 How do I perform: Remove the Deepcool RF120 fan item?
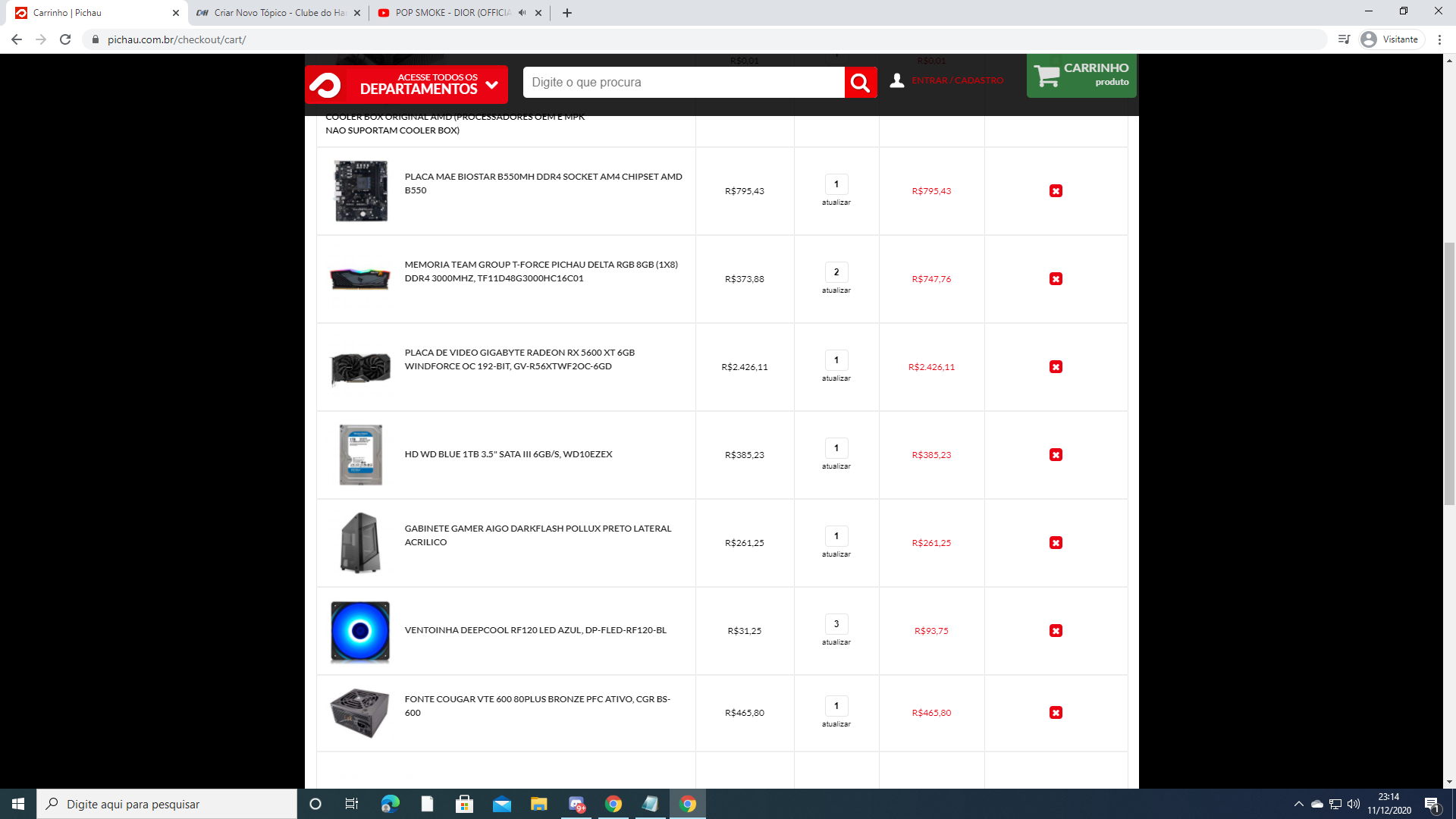click(x=1056, y=631)
